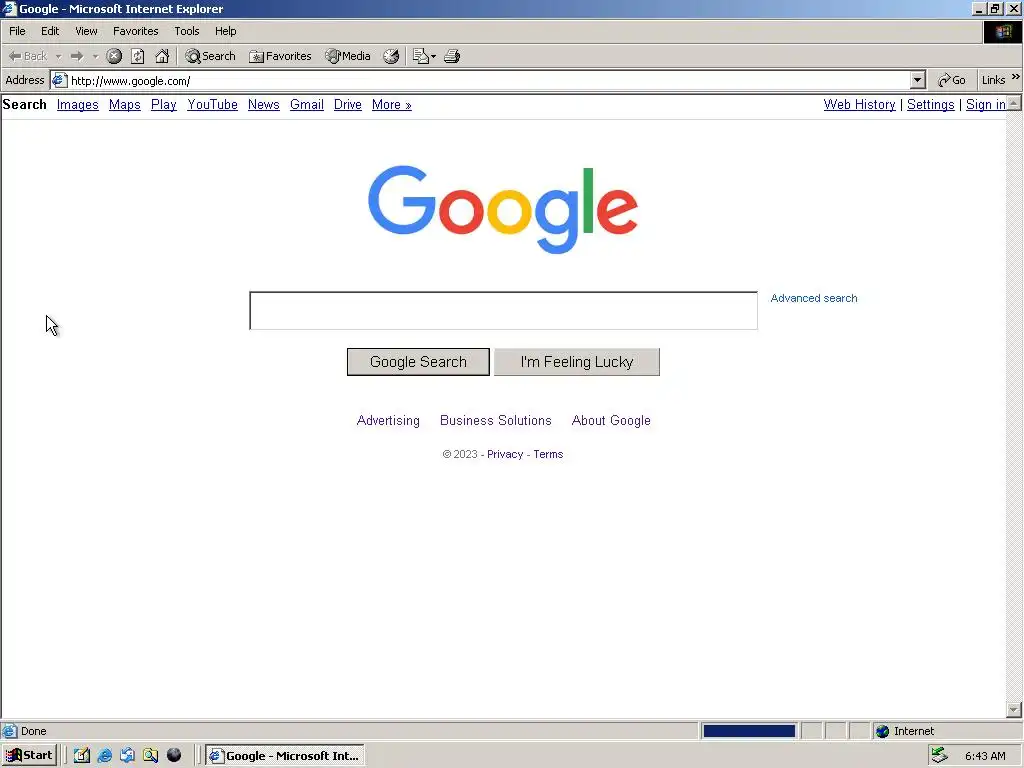Open the History pane icon in toolbar
This screenshot has width=1024, height=768.
pyautogui.click(x=391, y=56)
